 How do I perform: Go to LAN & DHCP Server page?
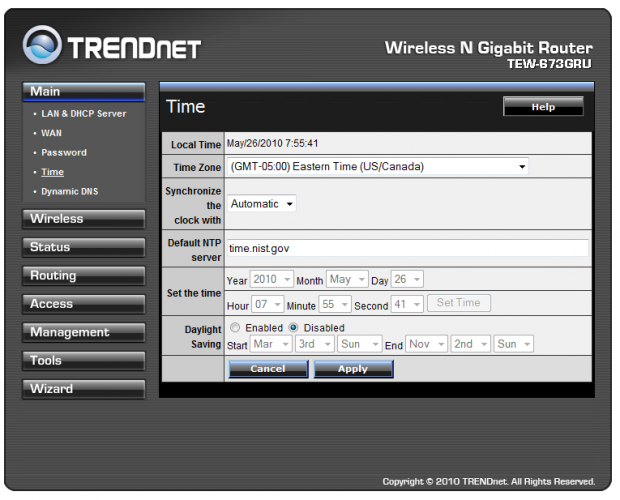click(x=84, y=114)
